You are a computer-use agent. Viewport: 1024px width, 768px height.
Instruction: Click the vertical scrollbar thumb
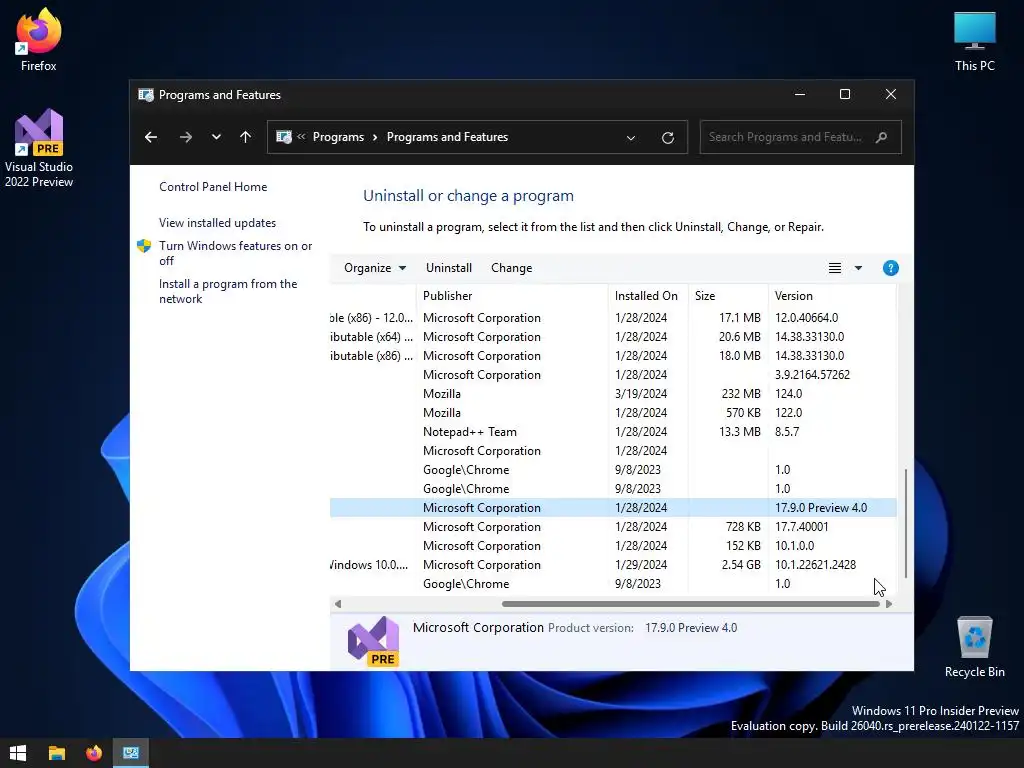[x=906, y=523]
